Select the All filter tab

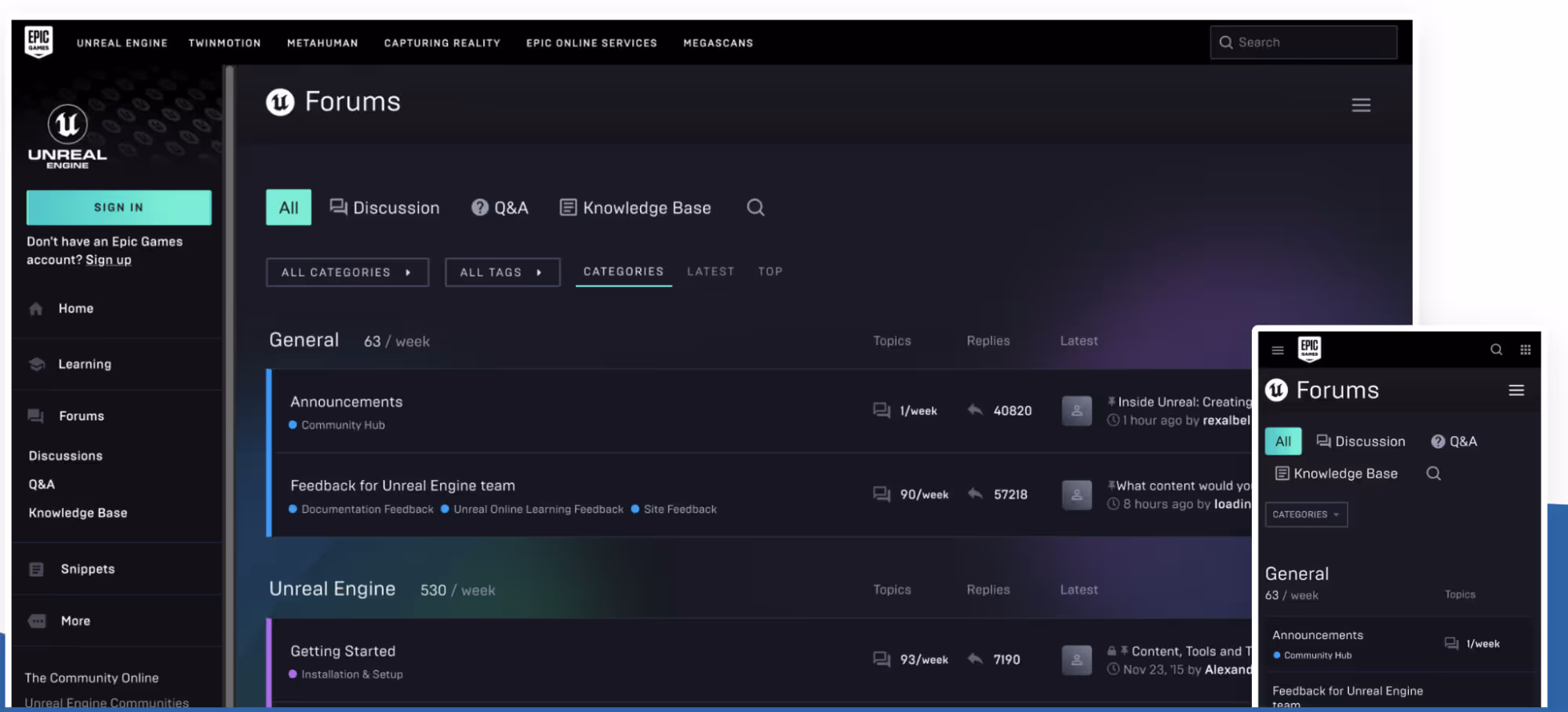[x=289, y=208]
